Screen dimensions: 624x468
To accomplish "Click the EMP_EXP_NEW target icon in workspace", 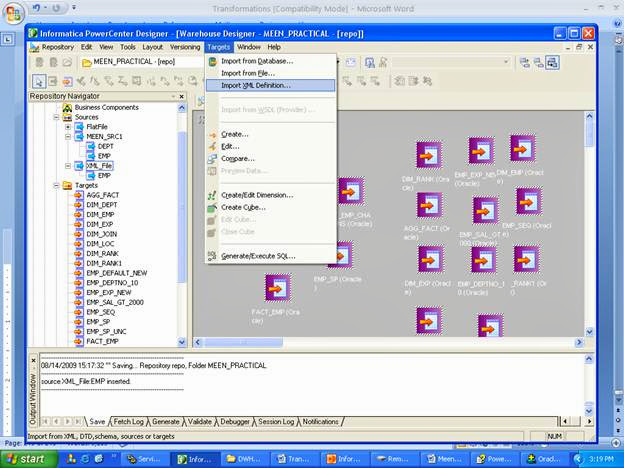I will [481, 151].
